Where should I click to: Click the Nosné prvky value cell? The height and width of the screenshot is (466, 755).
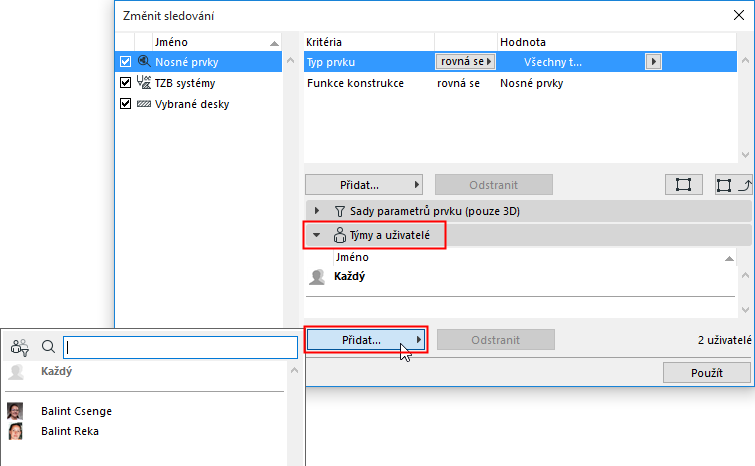532,83
